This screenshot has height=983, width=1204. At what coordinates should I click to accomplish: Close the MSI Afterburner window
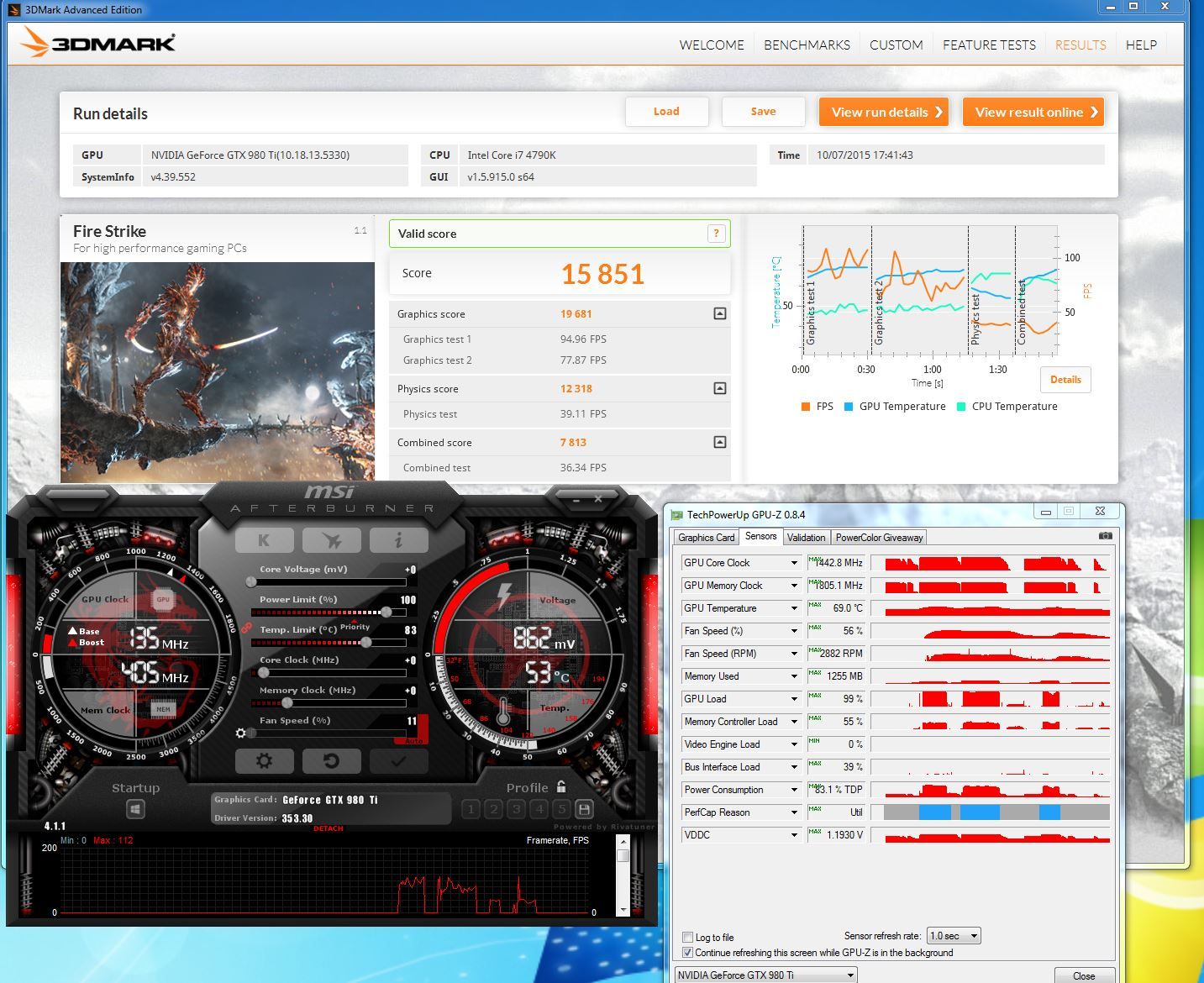coord(598,499)
